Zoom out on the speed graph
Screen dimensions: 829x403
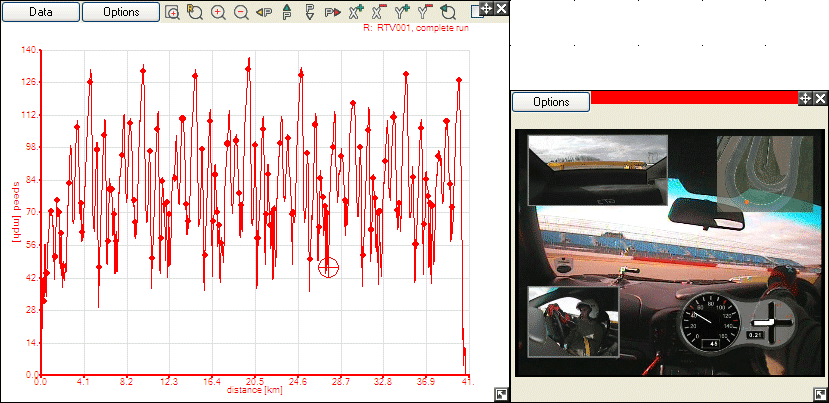pos(241,13)
